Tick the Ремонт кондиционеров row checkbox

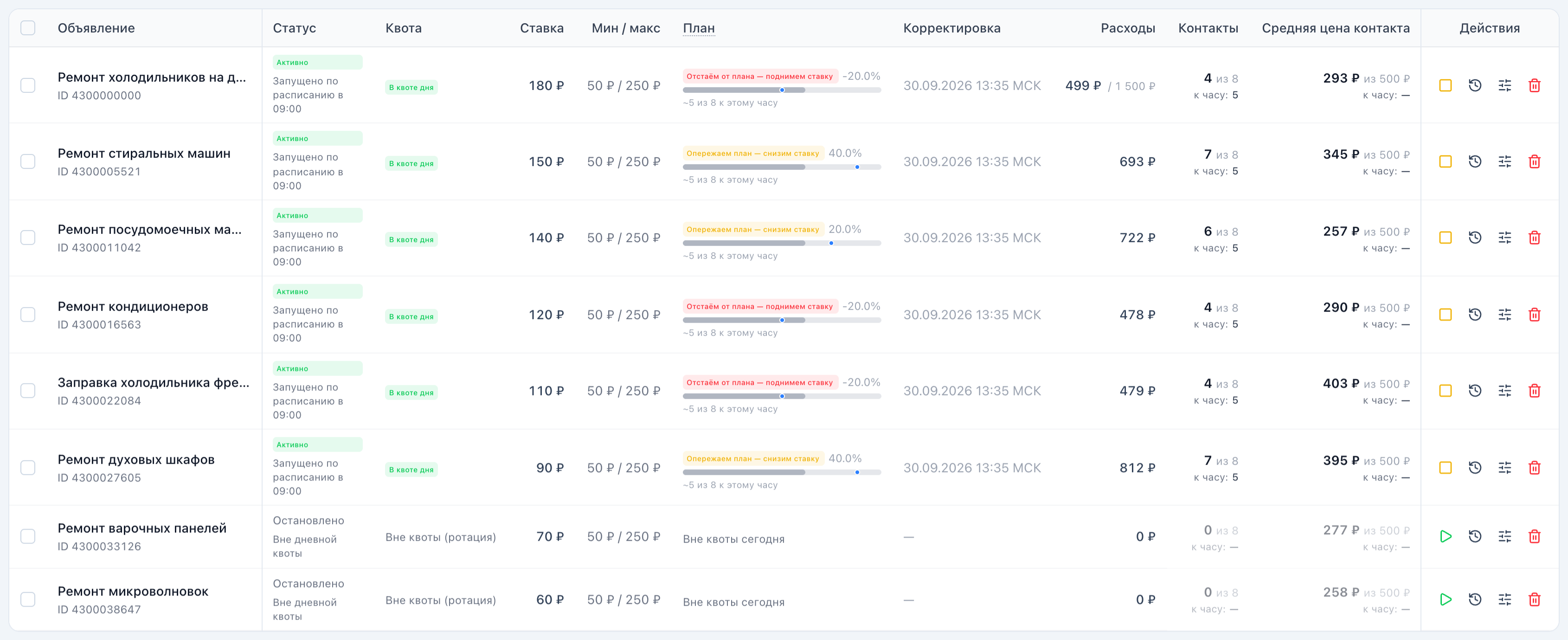click(28, 314)
